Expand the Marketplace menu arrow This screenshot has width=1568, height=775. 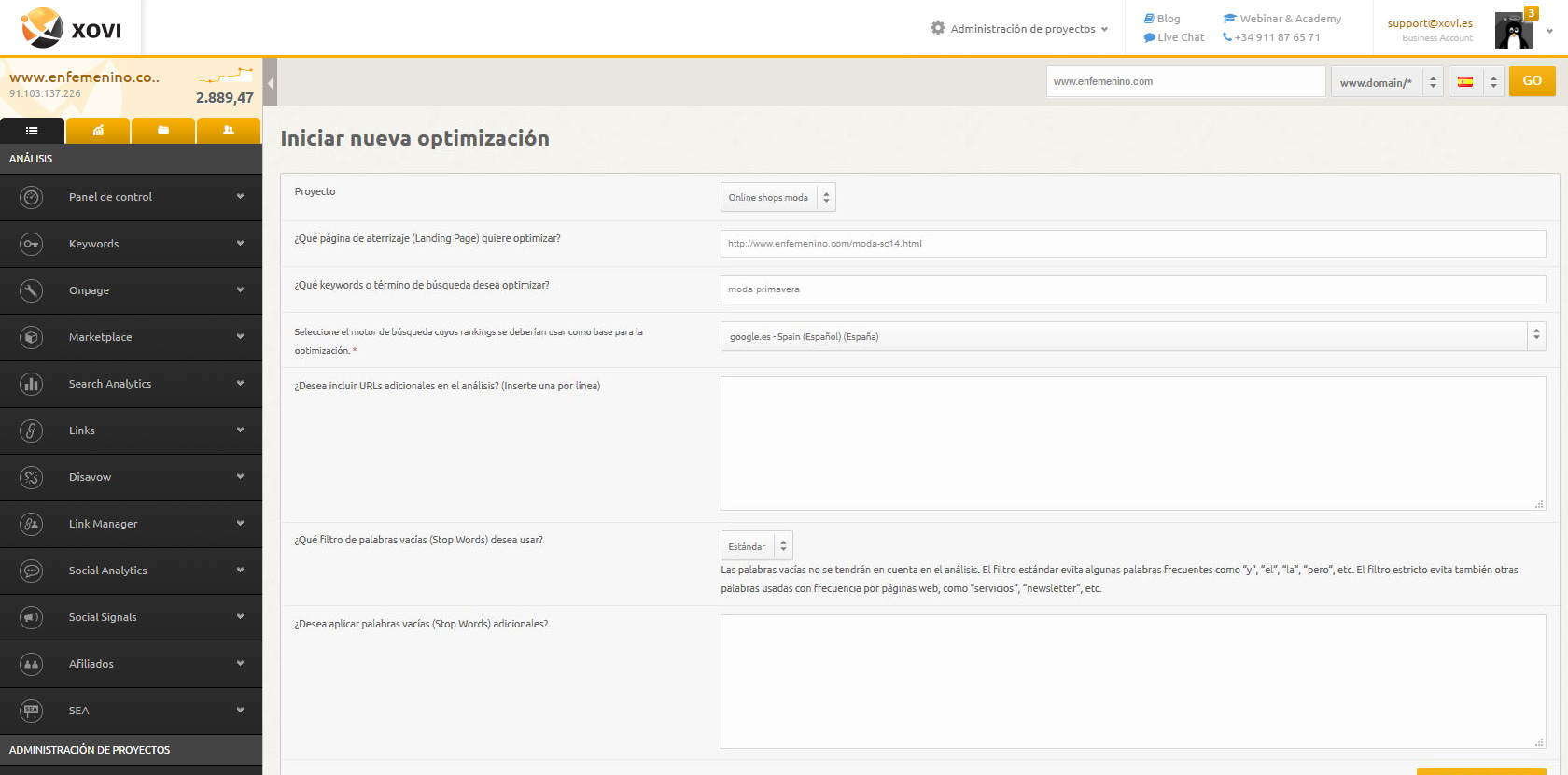point(240,337)
